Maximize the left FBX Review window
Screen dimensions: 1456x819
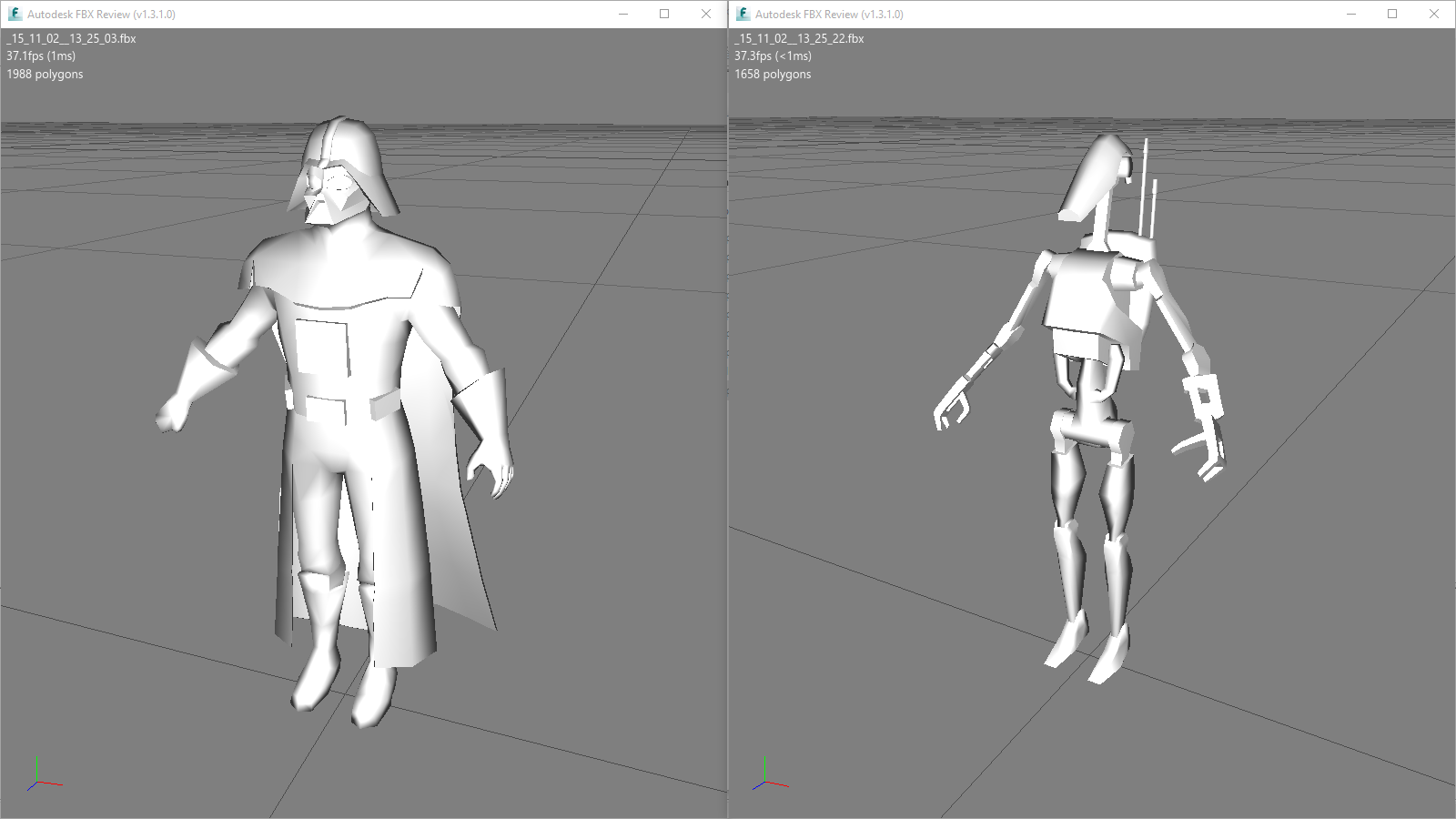pyautogui.click(x=664, y=14)
